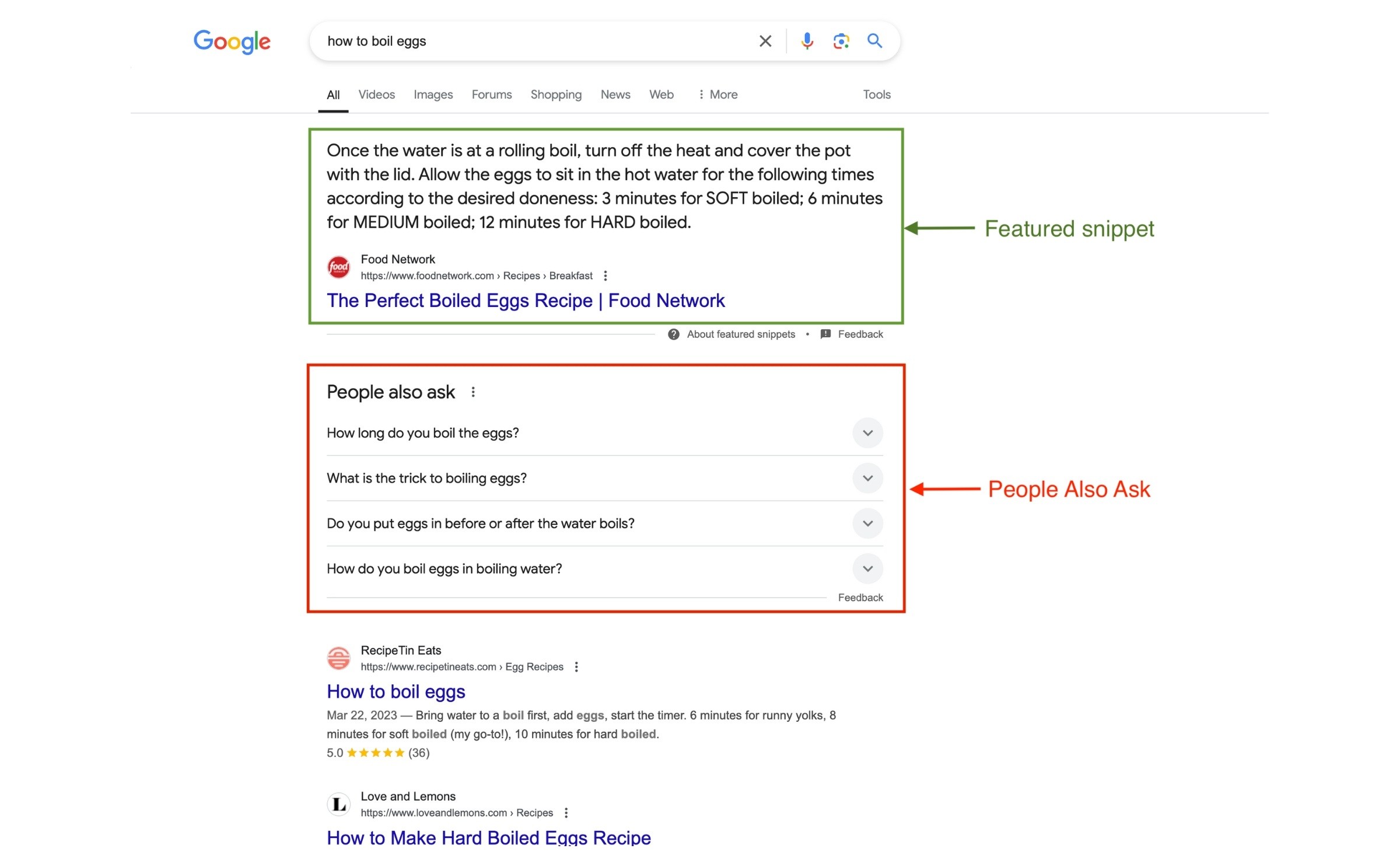Open the Shopping tab
This screenshot has width=1400, height=859.
555,95
